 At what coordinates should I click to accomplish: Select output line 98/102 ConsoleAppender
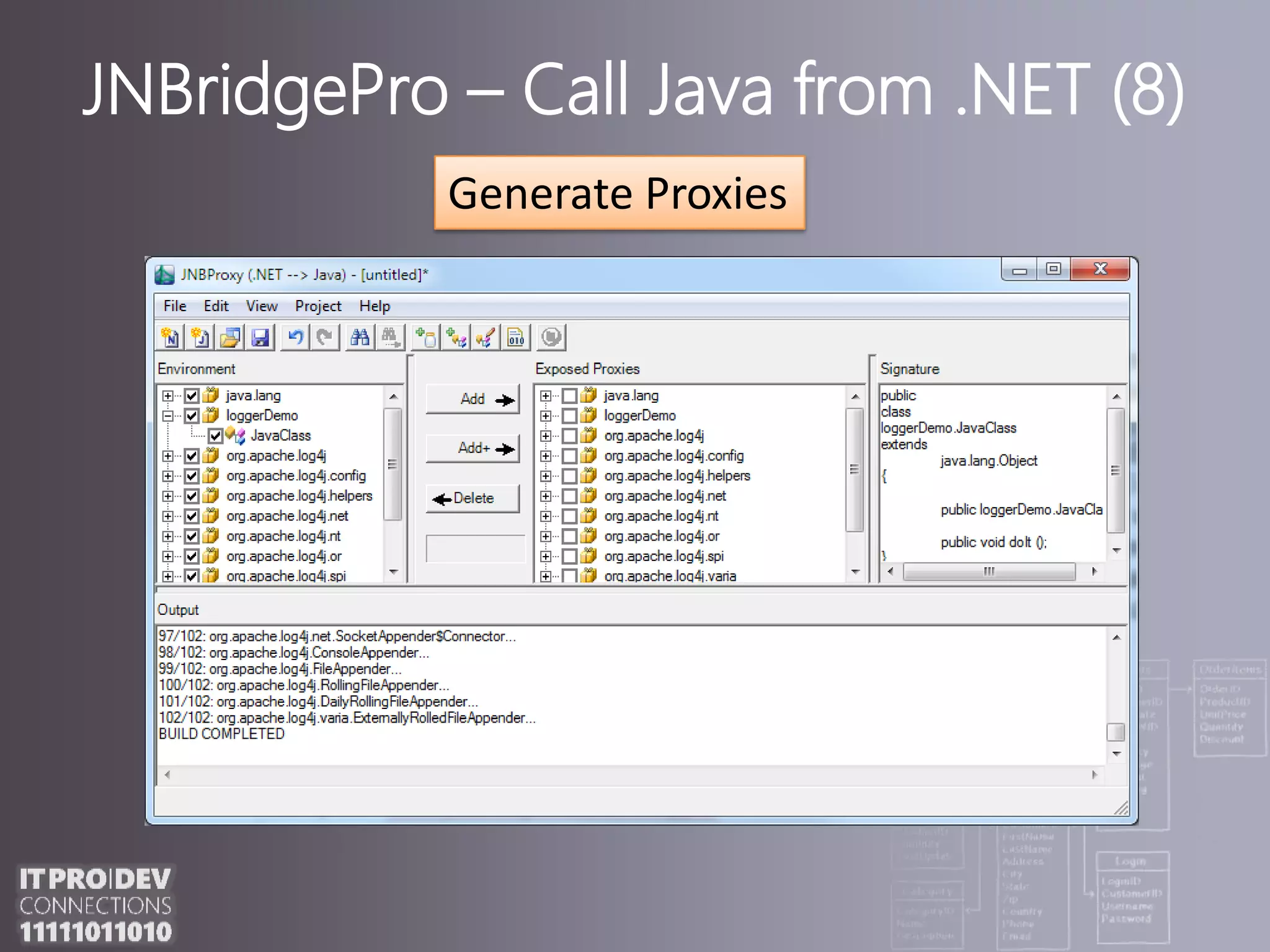click(293, 653)
